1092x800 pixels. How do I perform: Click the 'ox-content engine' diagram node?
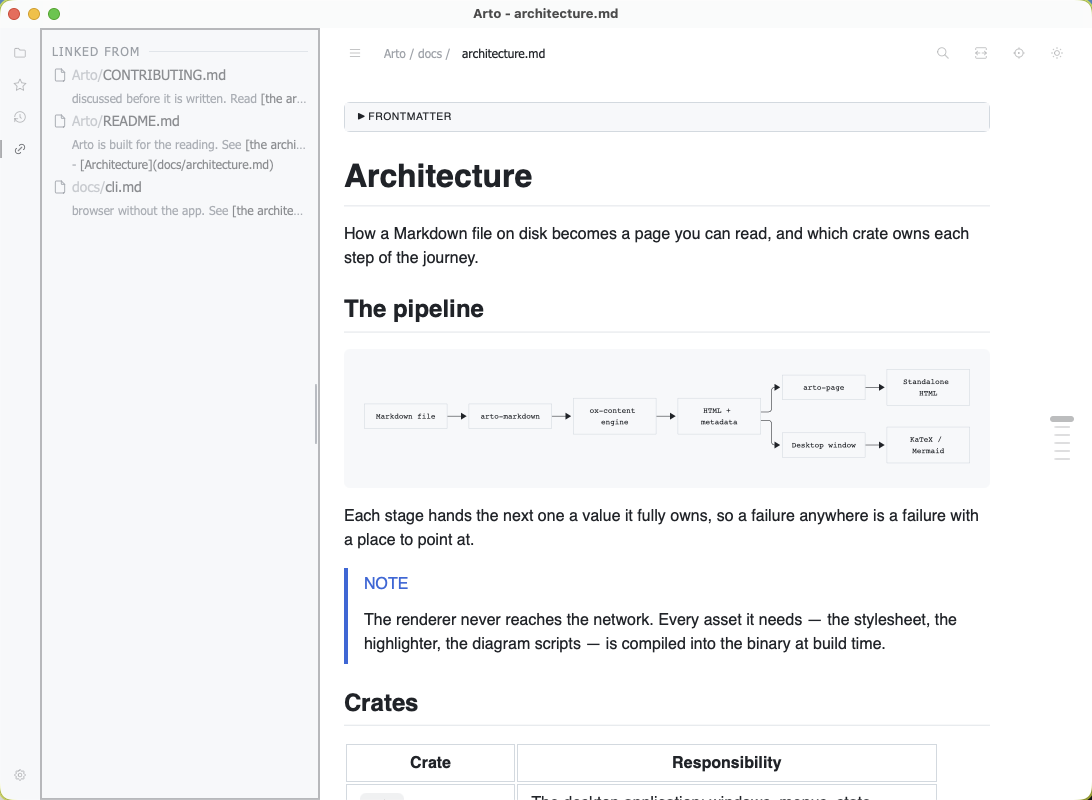[x=614, y=416]
